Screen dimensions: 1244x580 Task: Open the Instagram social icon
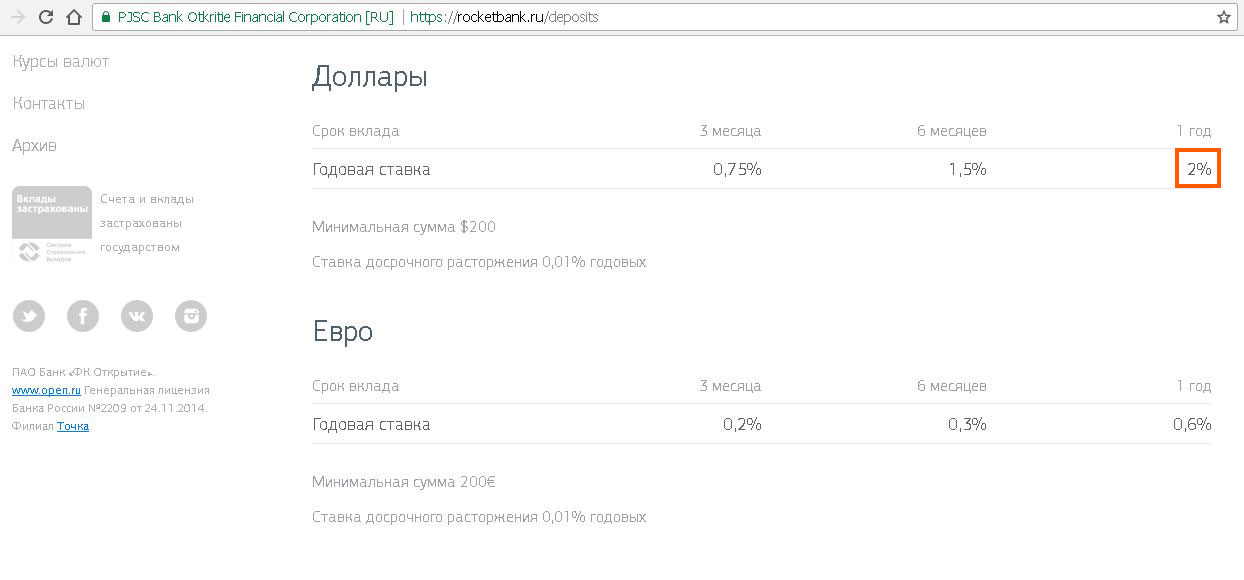(191, 316)
